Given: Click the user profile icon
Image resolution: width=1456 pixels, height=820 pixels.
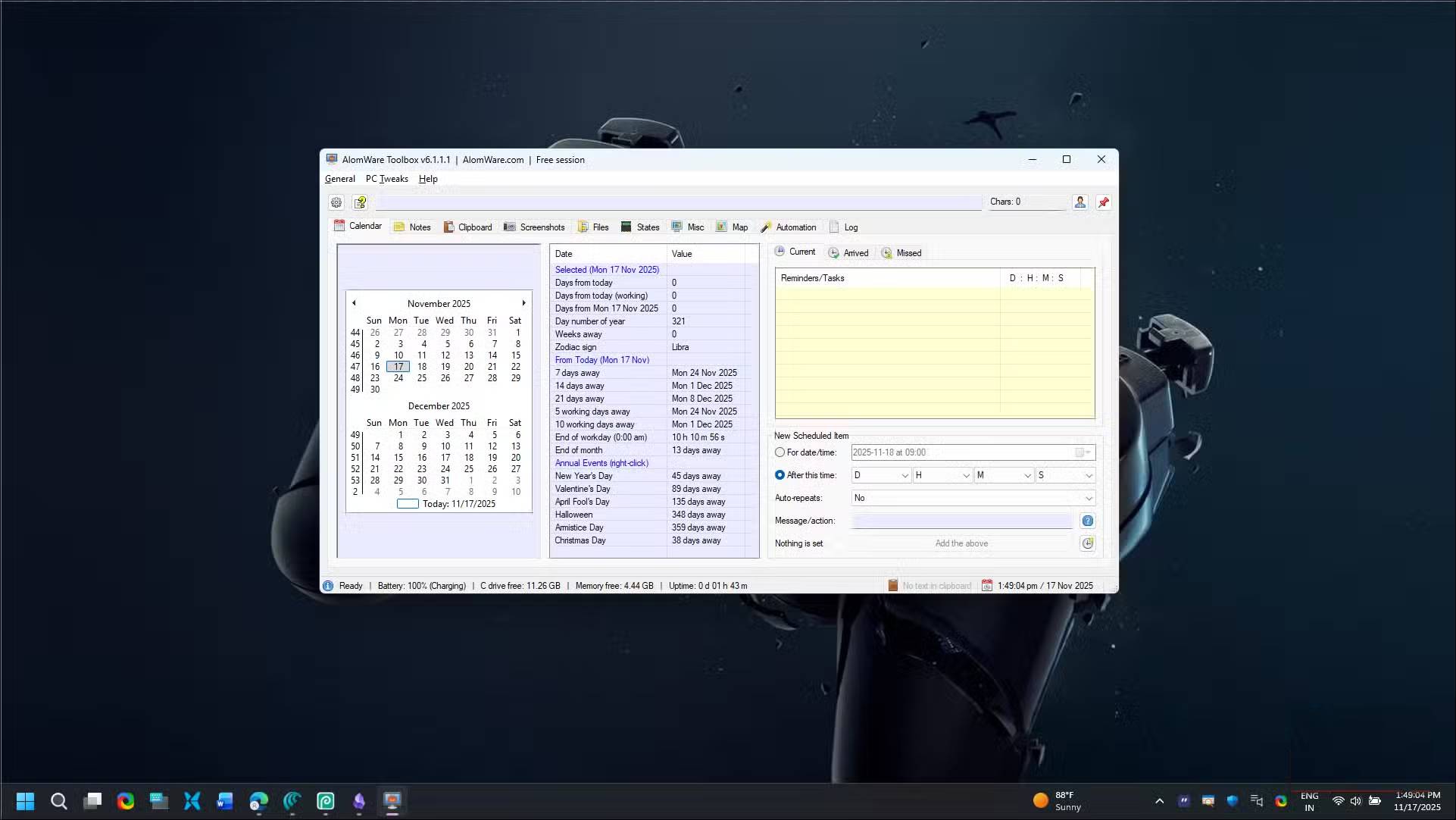Looking at the screenshot, I should click(x=1080, y=202).
